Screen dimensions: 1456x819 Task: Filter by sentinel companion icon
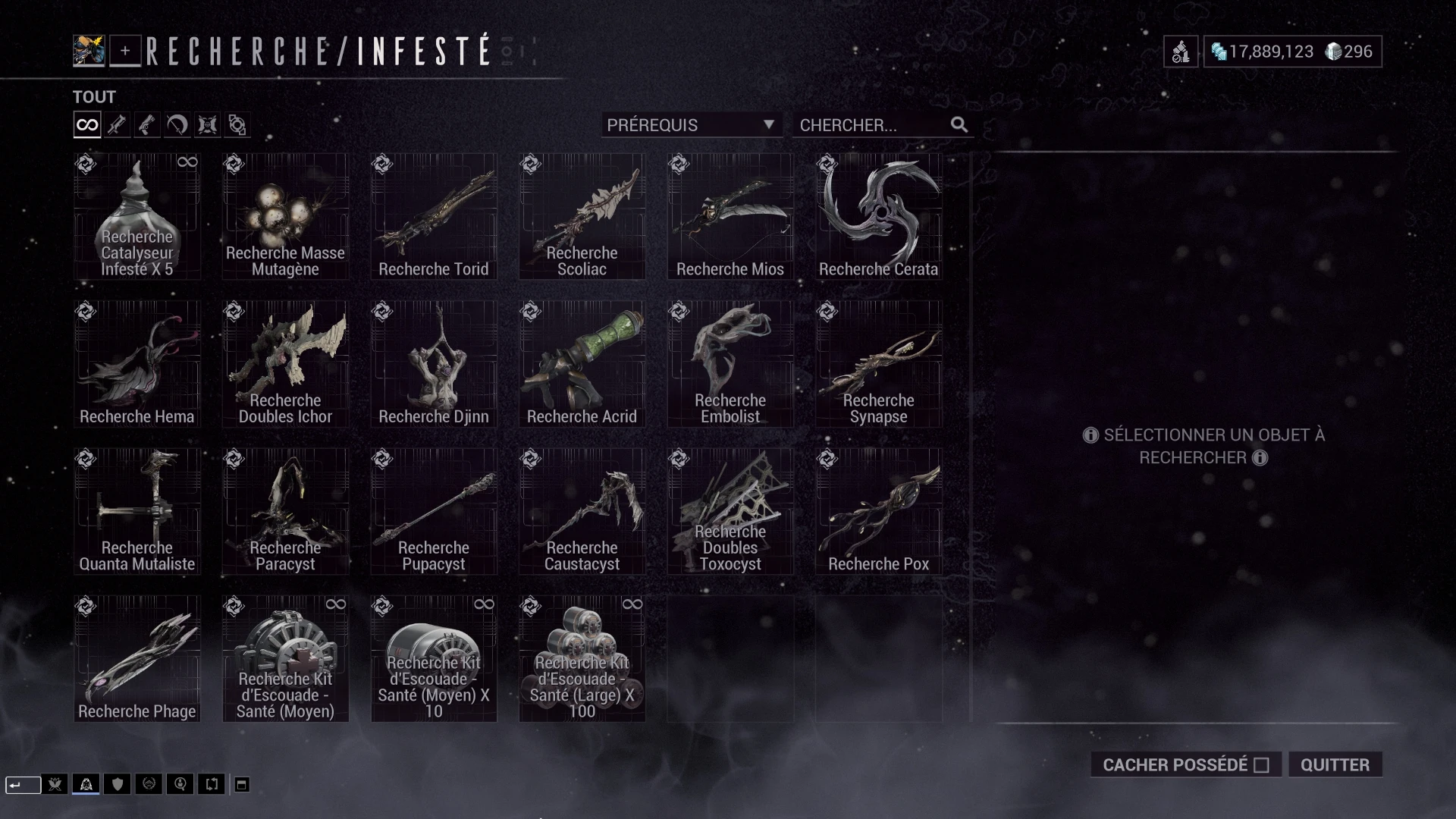point(207,125)
